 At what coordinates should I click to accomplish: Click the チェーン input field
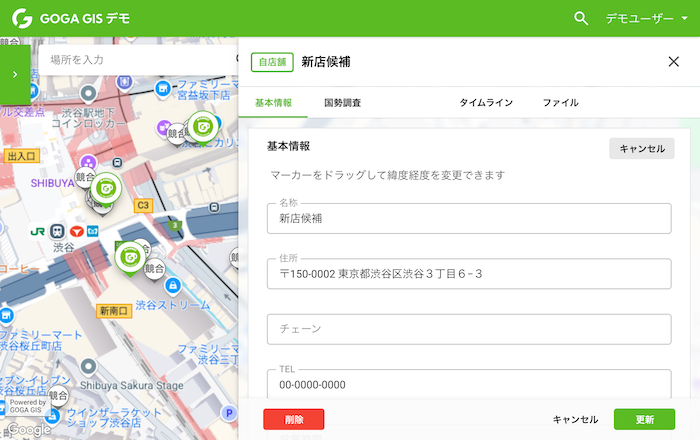(469, 329)
